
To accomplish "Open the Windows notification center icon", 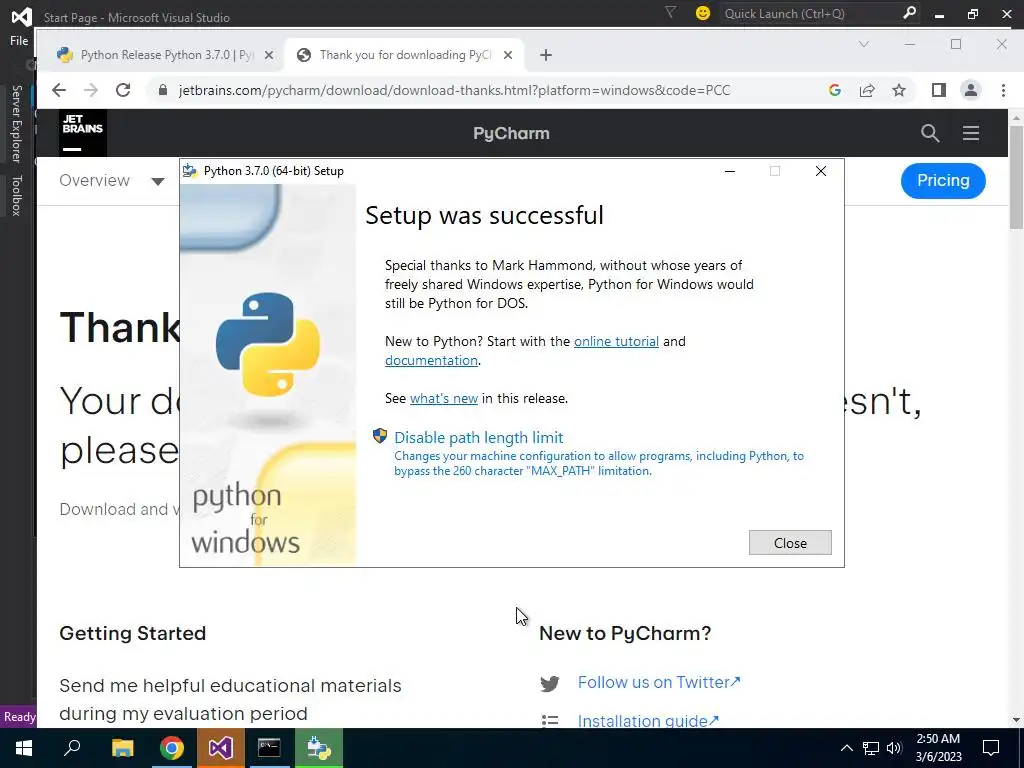I will click(991, 748).
